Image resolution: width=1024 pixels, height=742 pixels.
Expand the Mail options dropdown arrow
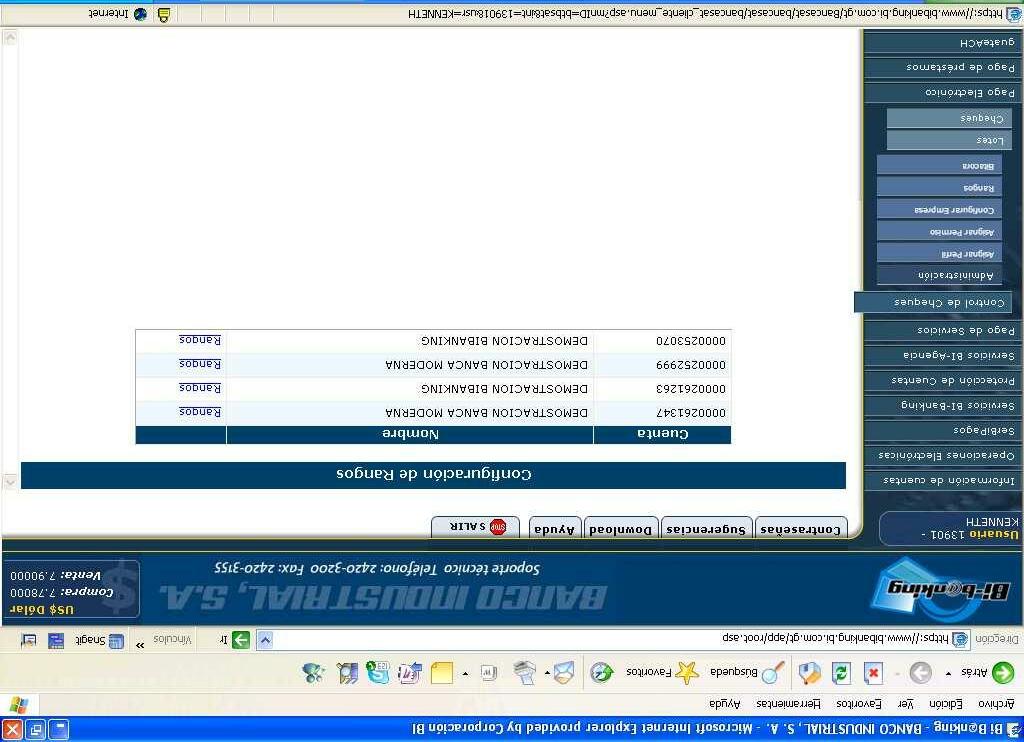point(547,673)
